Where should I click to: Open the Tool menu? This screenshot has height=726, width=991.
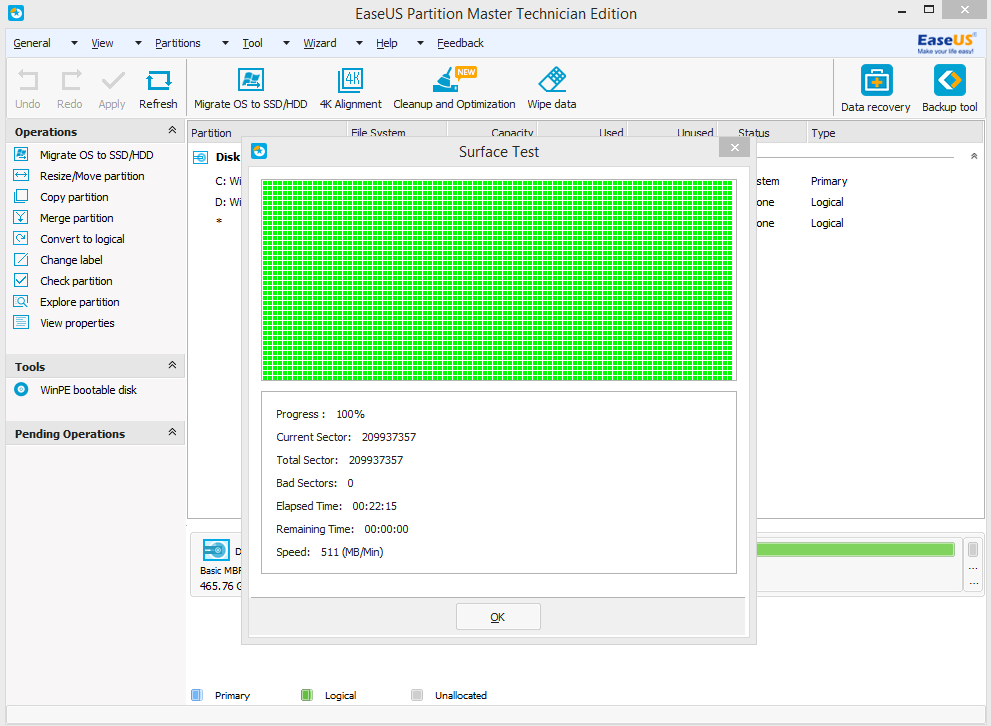click(252, 43)
